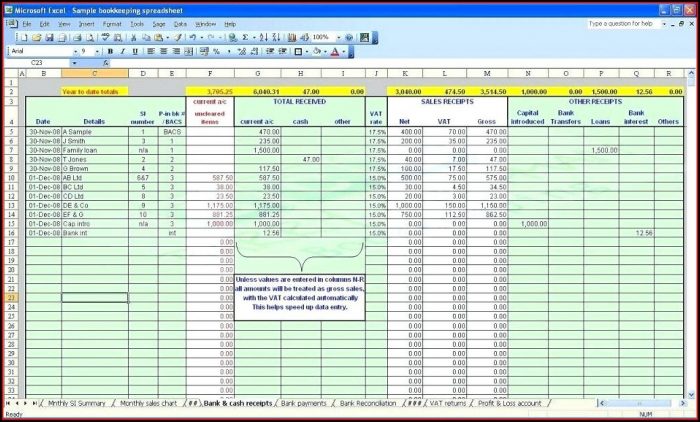Screen dimensions: 700x422
Task: Cut selection with the scissors icon
Action: tap(133, 38)
